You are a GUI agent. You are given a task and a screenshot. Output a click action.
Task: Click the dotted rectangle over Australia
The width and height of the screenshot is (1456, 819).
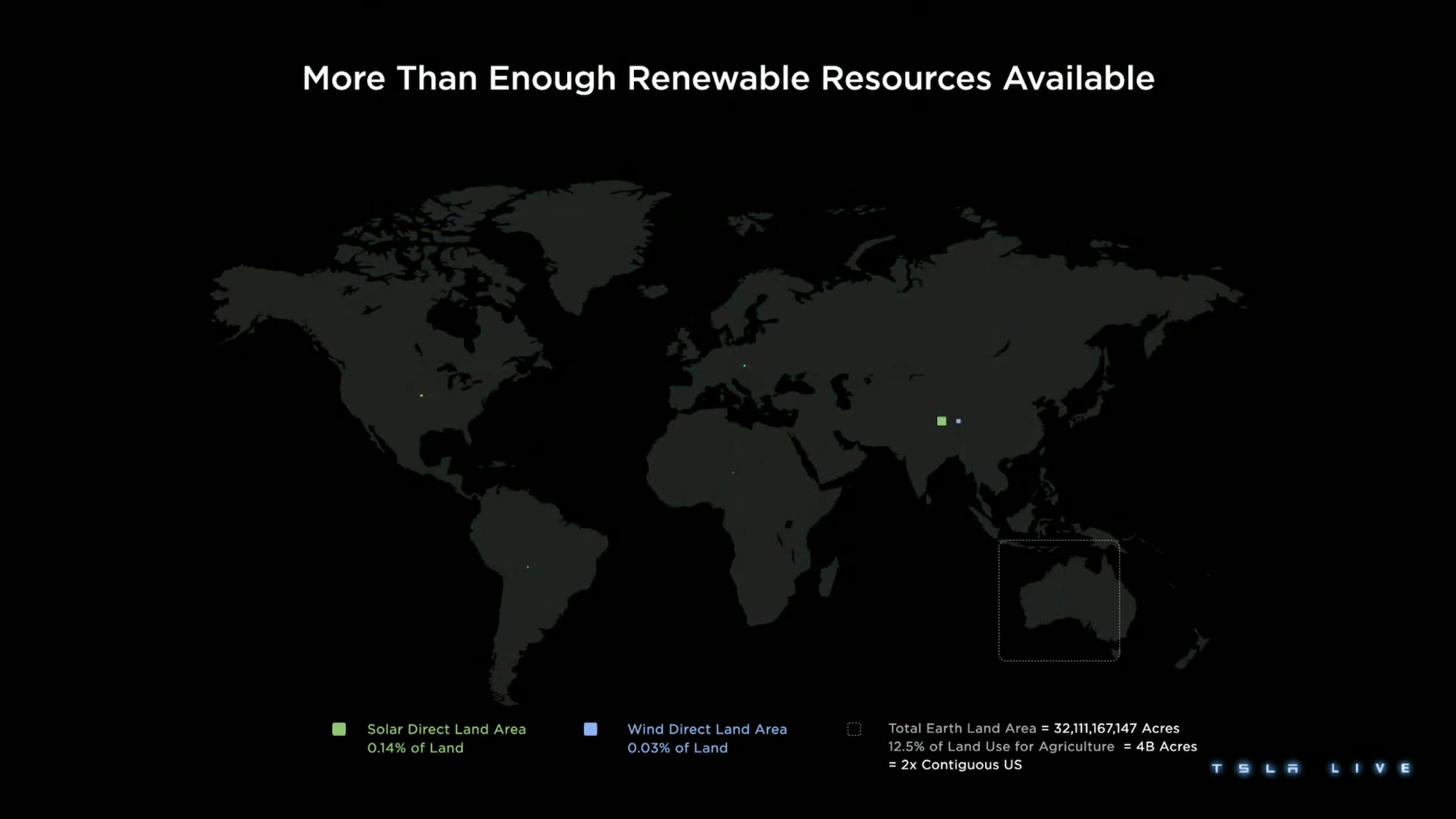(x=1059, y=600)
